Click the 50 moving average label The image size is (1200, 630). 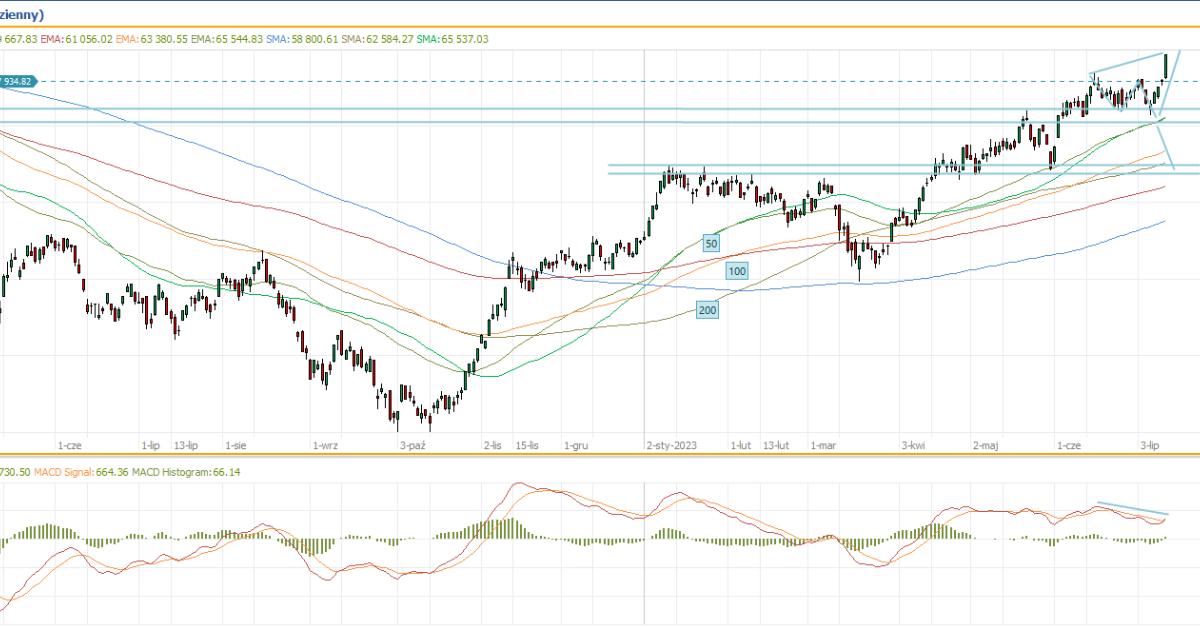coord(711,243)
